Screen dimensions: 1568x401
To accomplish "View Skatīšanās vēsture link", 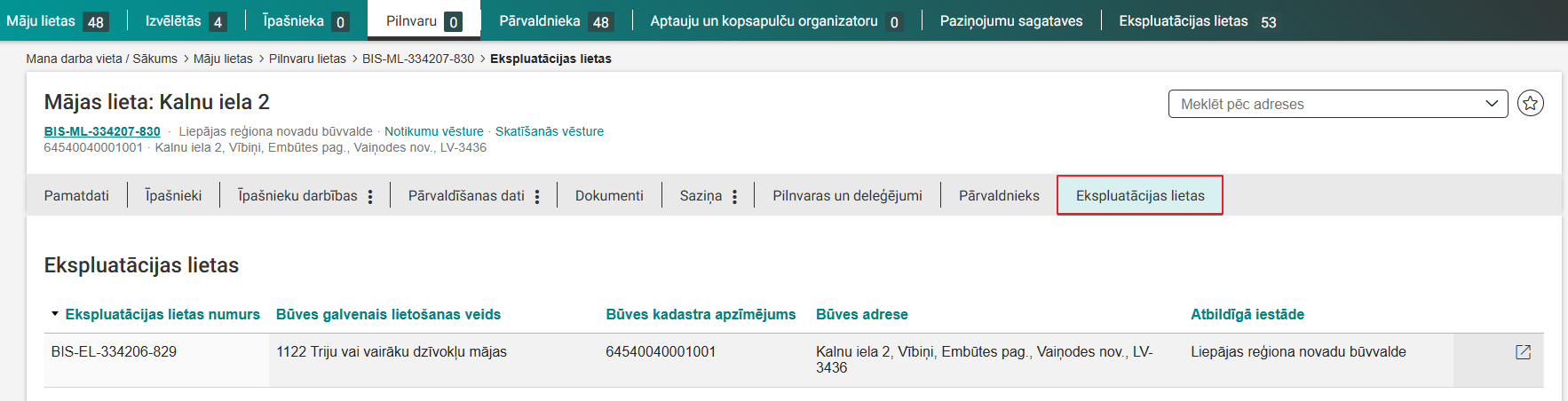I will (x=549, y=131).
